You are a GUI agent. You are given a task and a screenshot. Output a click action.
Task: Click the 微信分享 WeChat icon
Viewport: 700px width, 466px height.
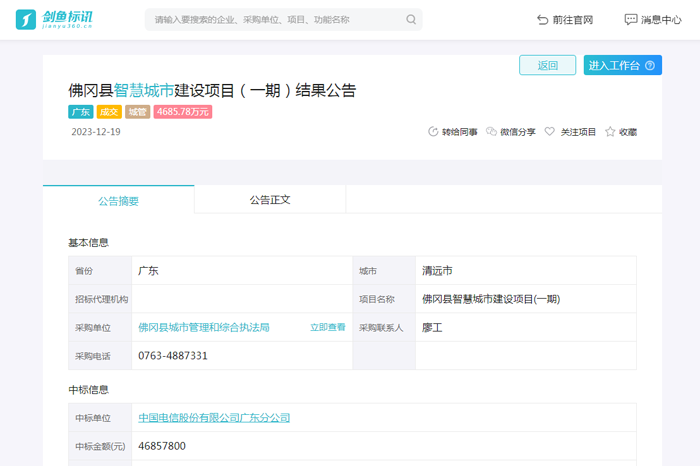tap(491, 132)
